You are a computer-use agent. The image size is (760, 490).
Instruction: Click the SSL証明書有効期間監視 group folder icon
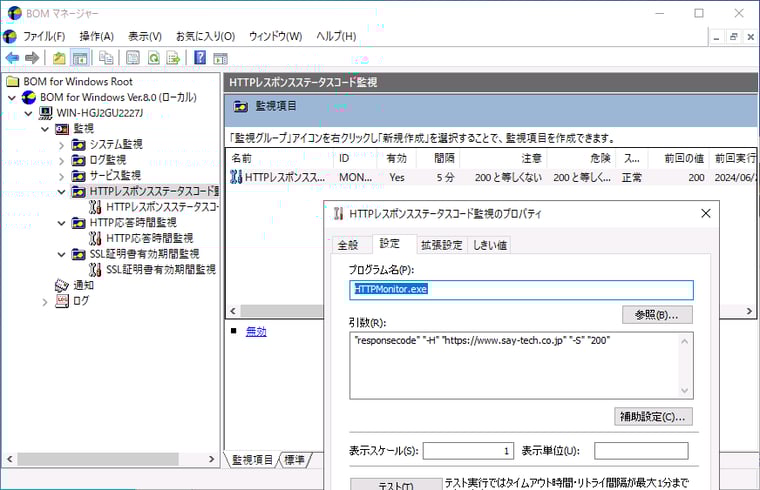(79, 254)
